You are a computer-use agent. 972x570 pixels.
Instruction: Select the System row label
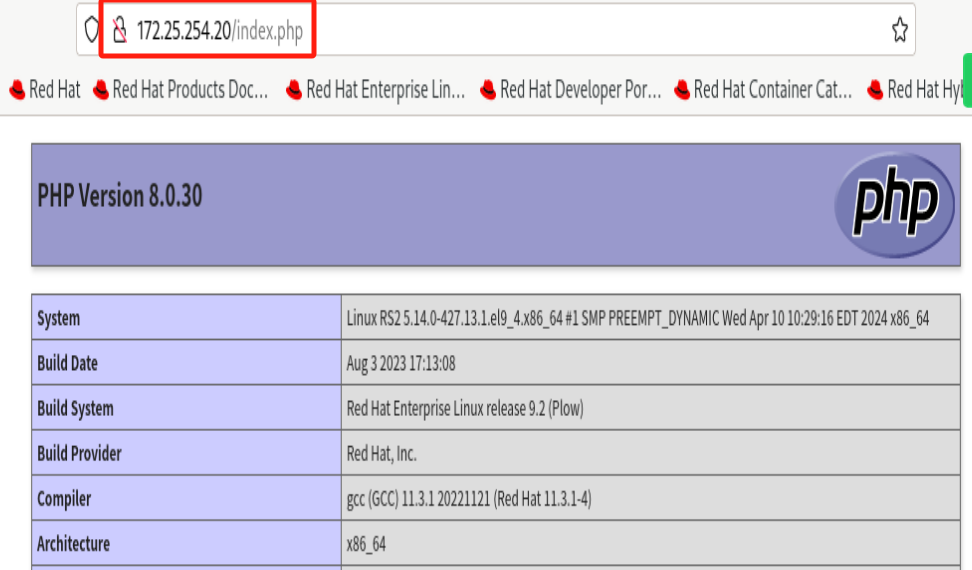(59, 318)
